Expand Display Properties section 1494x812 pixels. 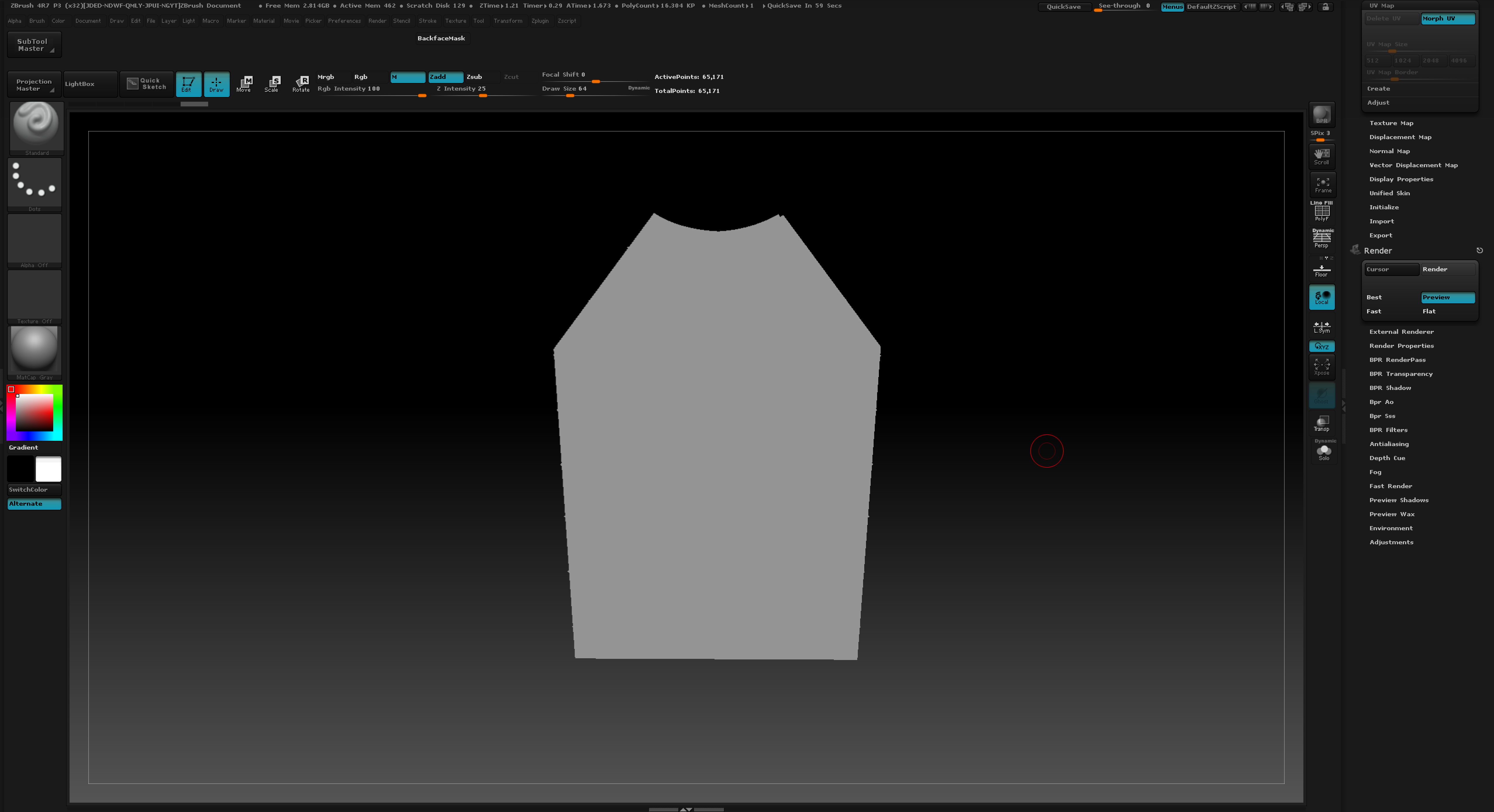[x=1401, y=179]
